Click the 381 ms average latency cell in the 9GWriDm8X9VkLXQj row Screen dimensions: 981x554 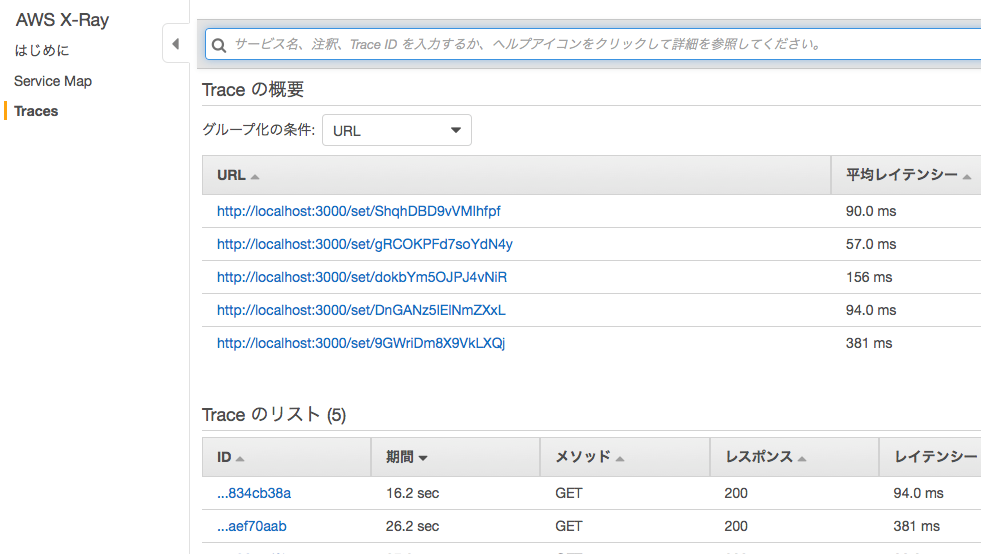pos(869,343)
